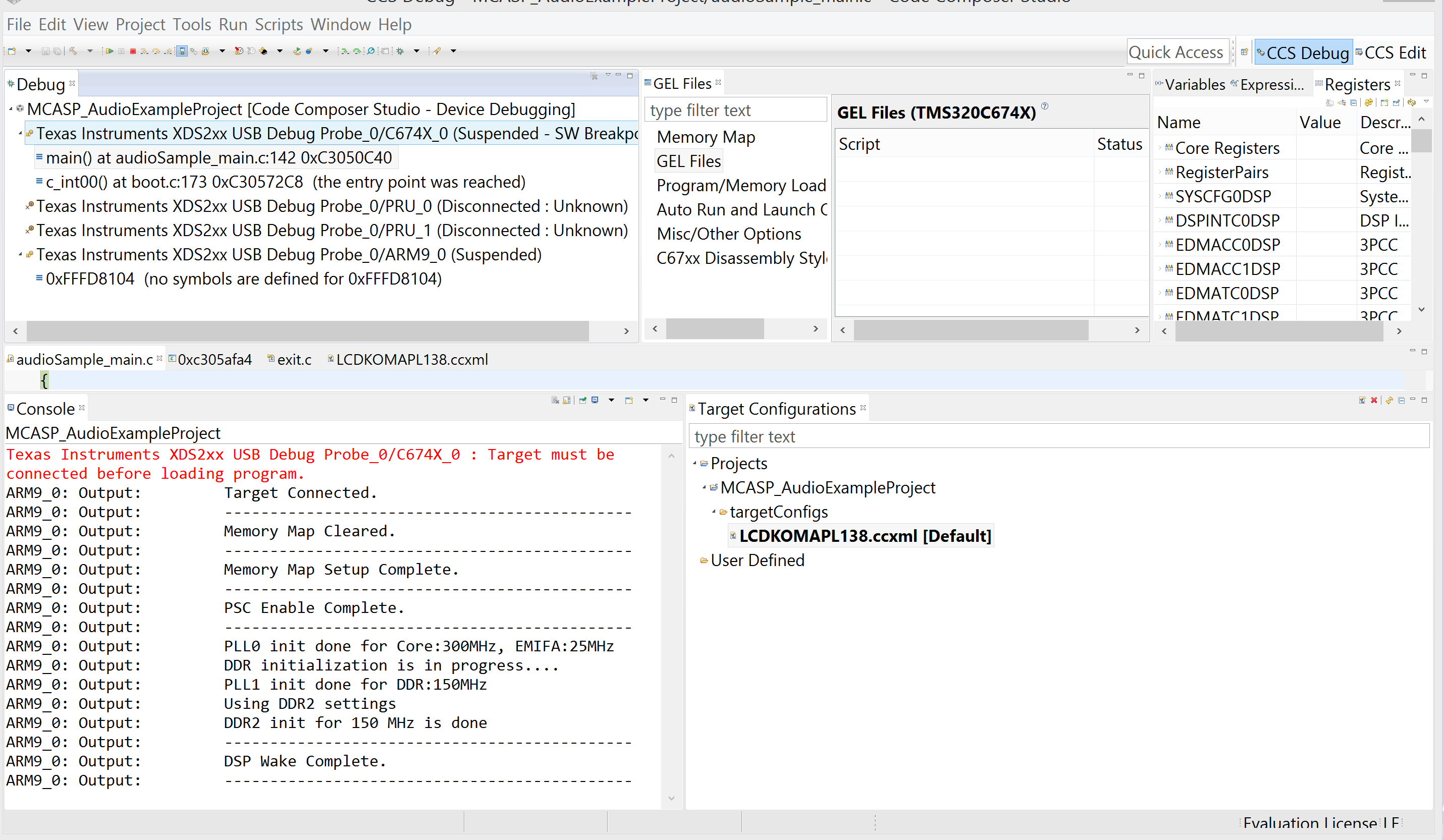1444x840 pixels.
Task: Open dropdown arrow next to New icon
Action: pos(28,51)
